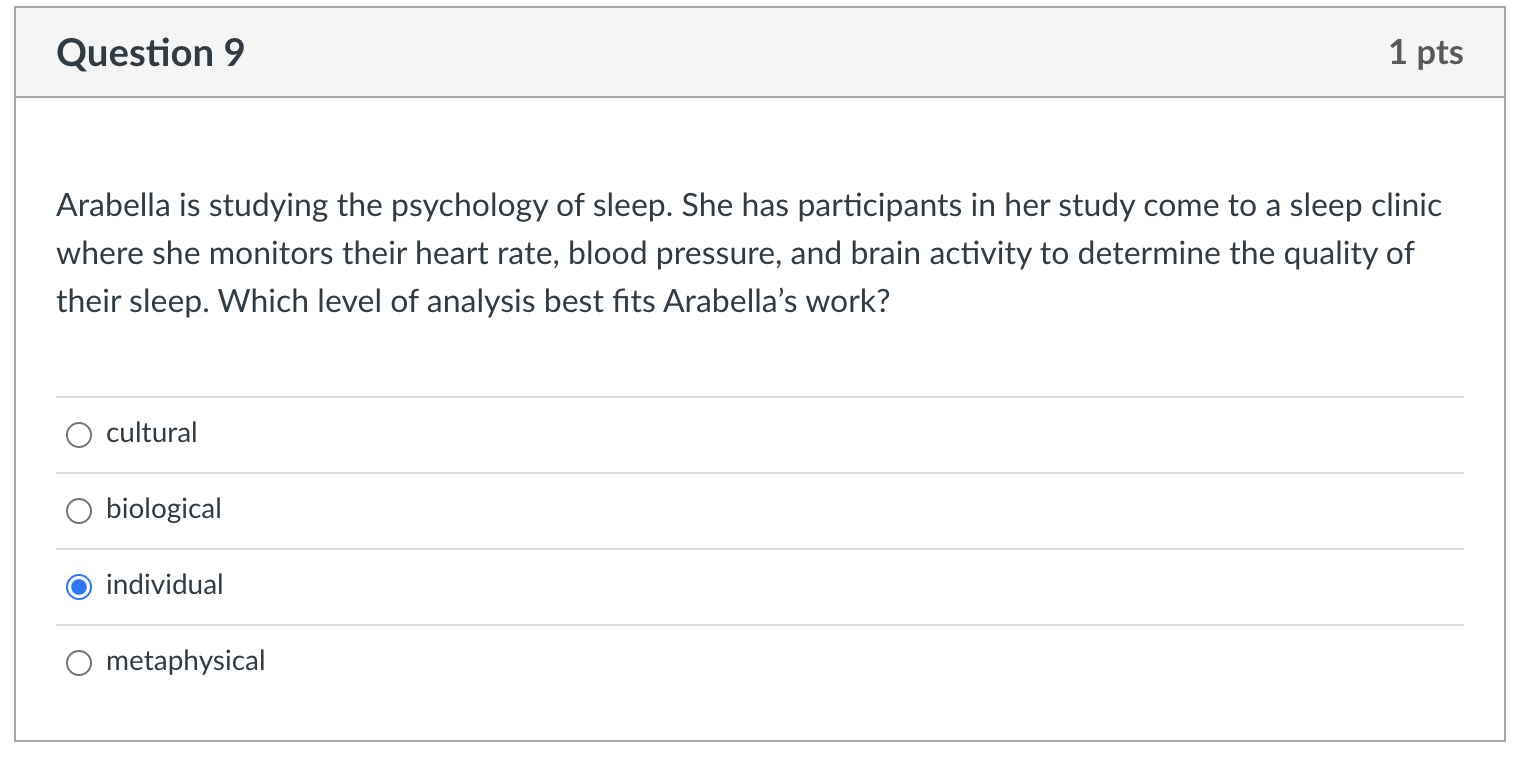Click the gray question header bar center

pyautogui.click(x=760, y=53)
